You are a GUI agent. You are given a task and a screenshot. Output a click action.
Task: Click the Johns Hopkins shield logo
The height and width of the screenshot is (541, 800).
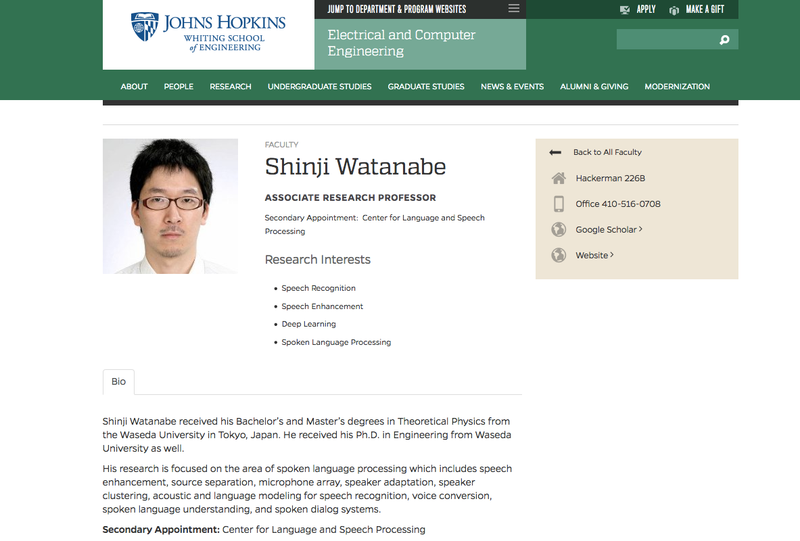[x=144, y=27]
